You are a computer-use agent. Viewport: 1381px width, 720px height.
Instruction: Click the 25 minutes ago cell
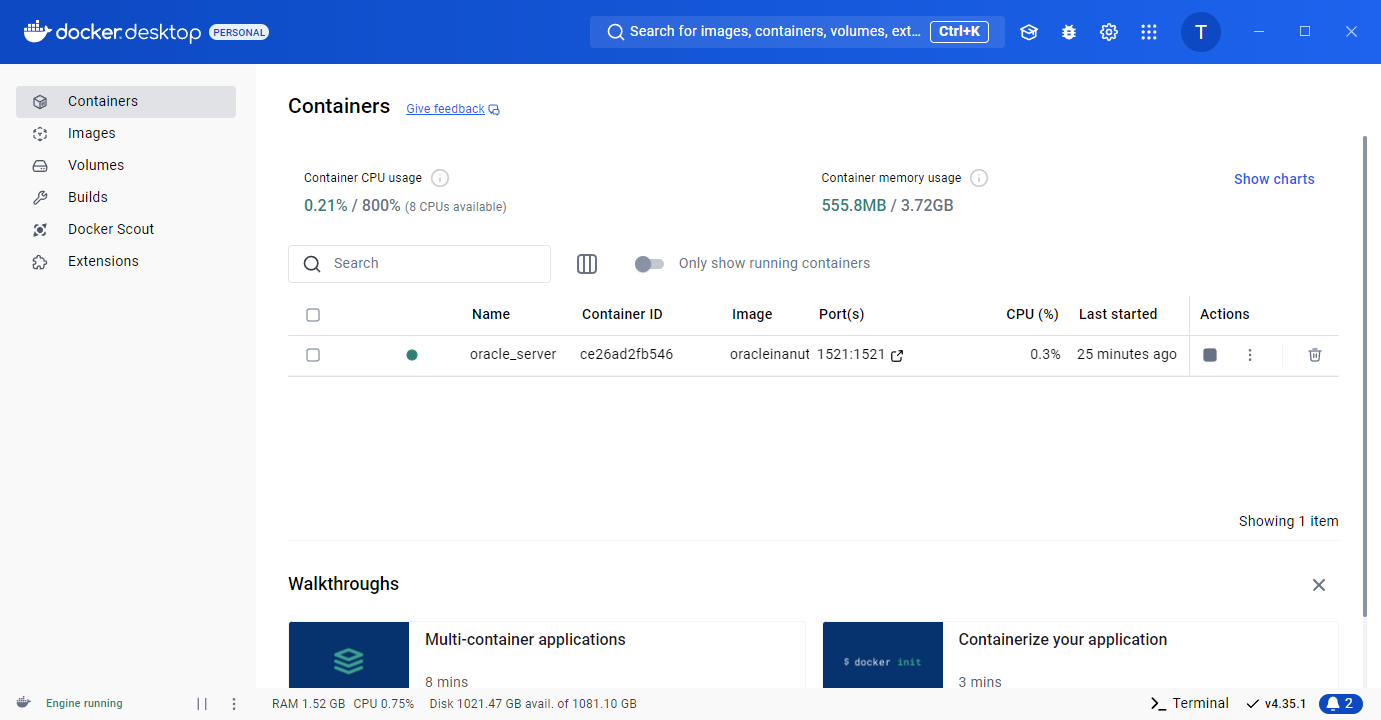point(1127,355)
